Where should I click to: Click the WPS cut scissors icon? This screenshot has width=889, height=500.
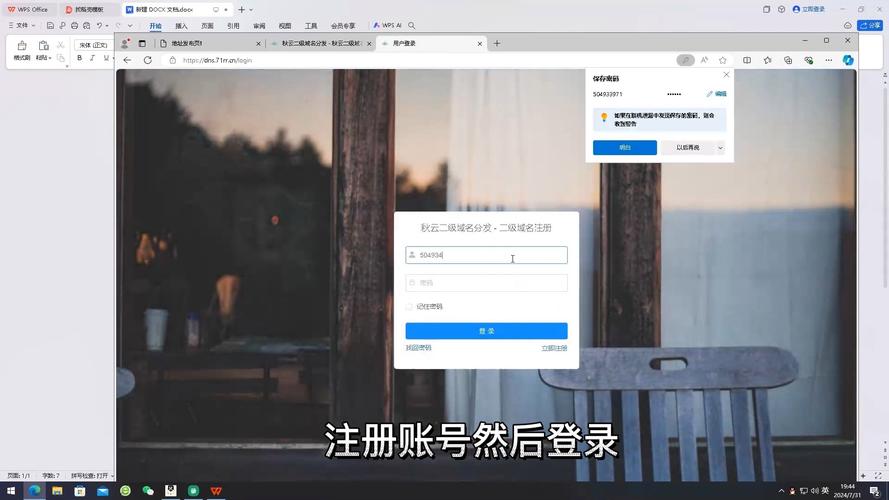[x=61, y=45]
